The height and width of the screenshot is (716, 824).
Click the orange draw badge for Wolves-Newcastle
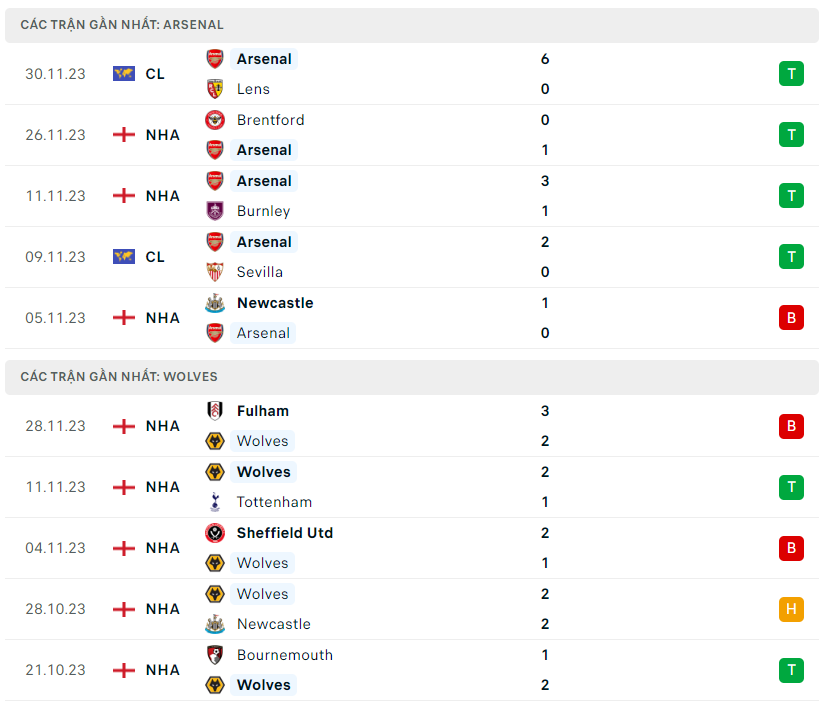(791, 609)
